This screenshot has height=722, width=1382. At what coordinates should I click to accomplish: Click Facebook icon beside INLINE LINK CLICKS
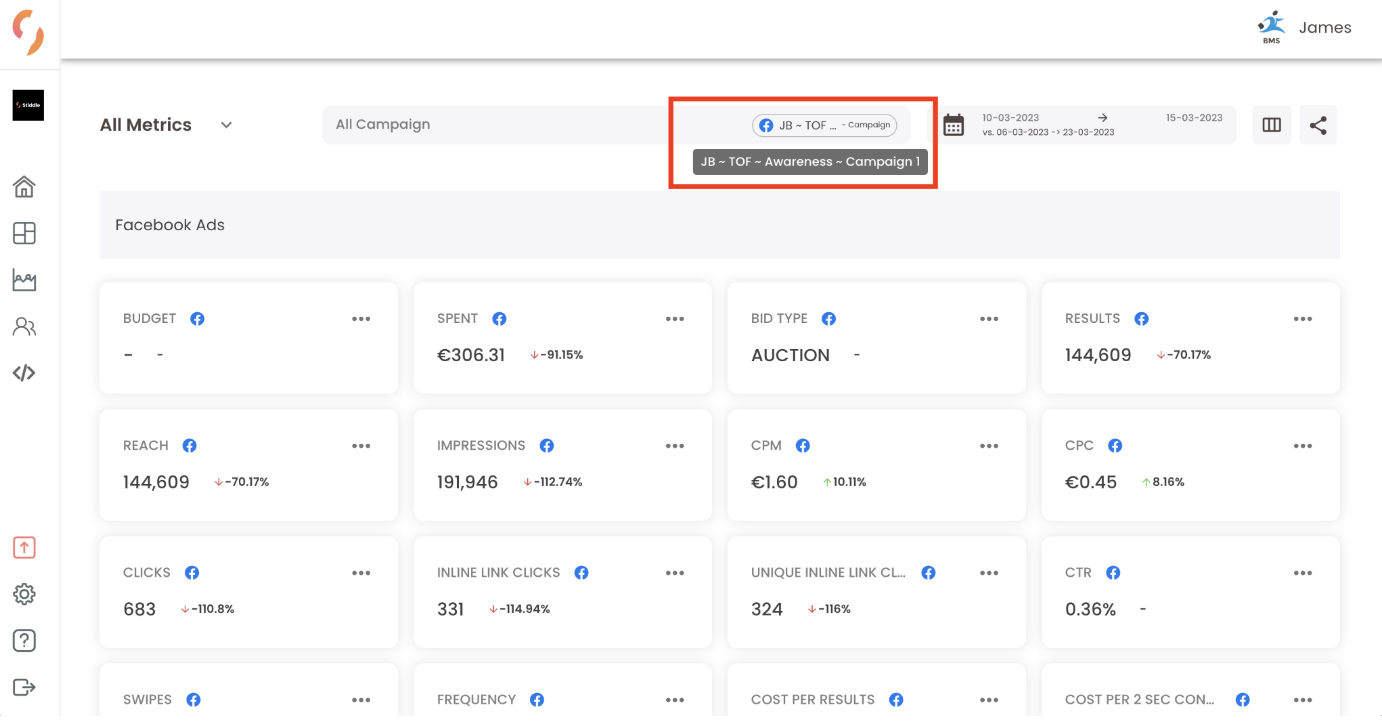[582, 573]
